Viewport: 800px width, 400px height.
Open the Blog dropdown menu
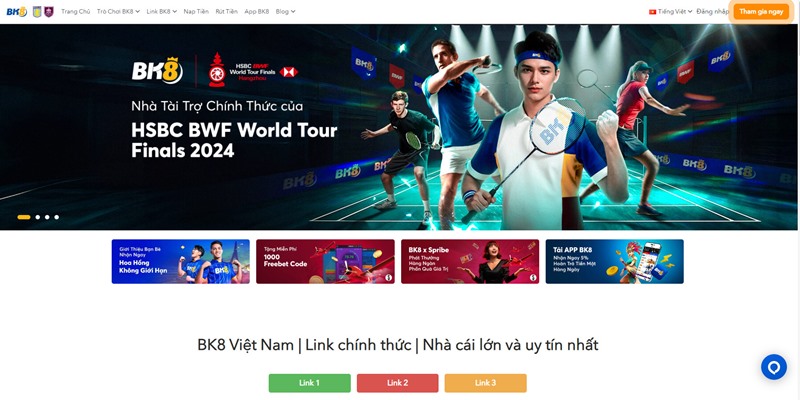point(285,11)
